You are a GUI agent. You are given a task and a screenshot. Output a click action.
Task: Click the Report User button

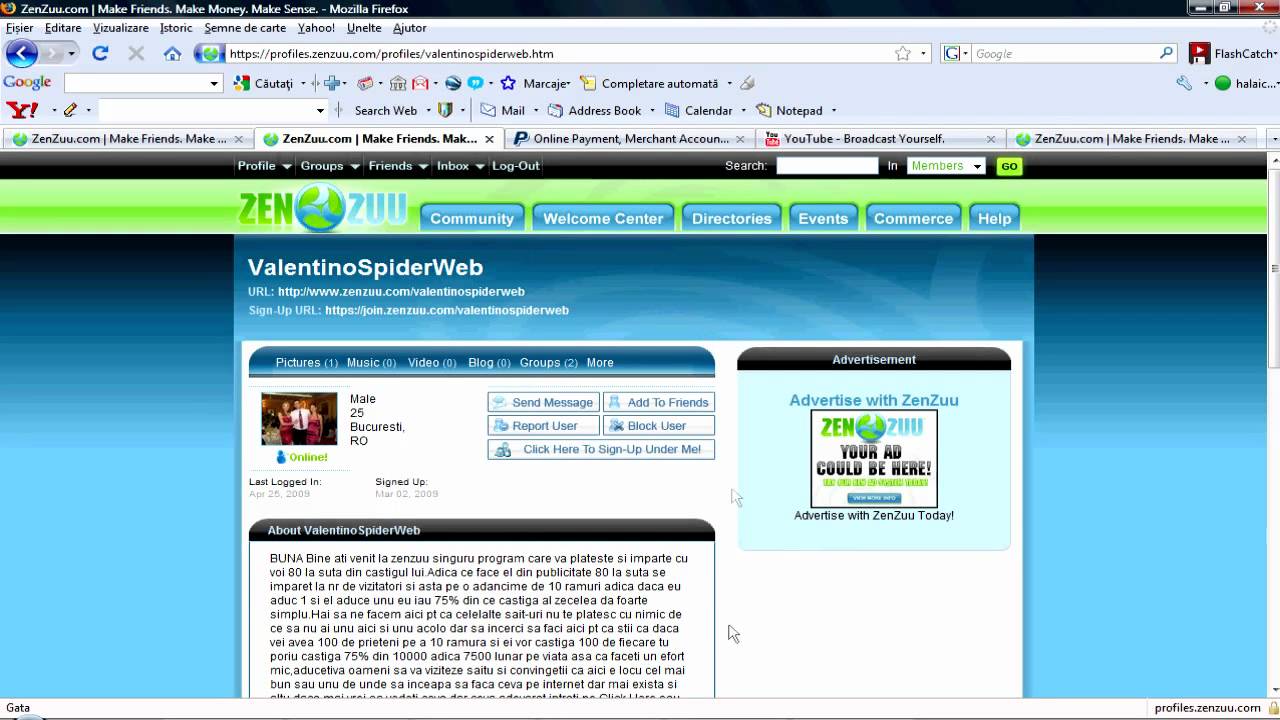(543, 426)
